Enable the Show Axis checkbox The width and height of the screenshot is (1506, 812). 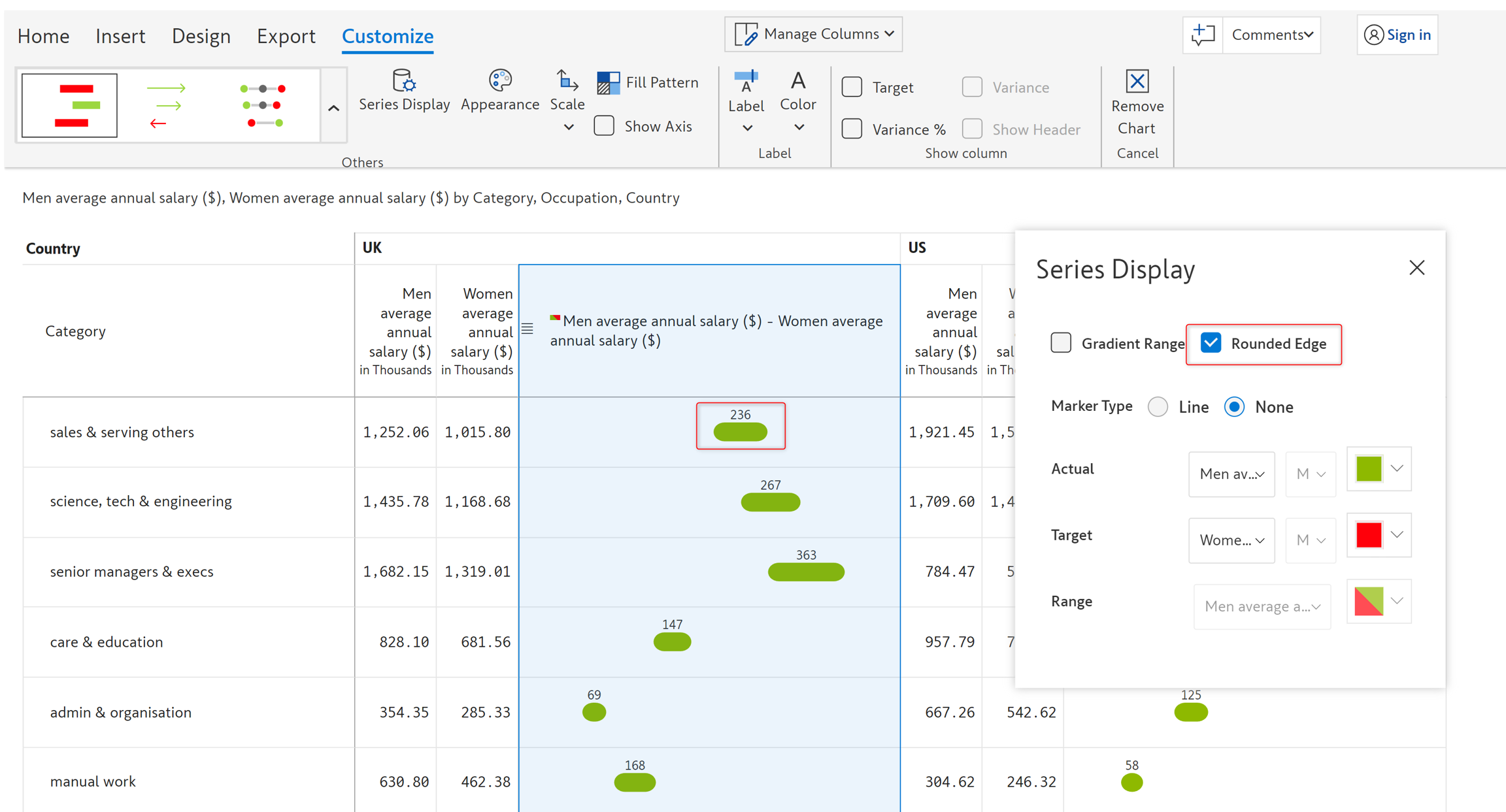click(604, 126)
